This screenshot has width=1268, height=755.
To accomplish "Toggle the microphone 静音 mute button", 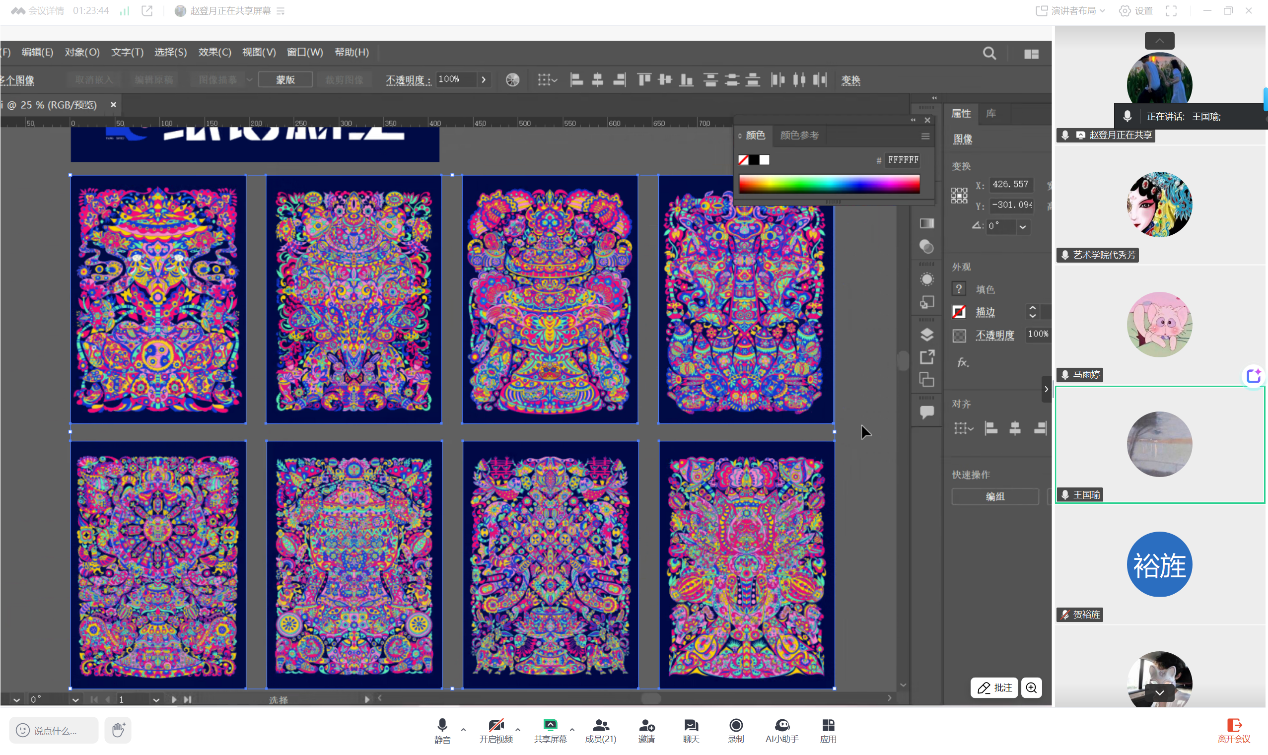I will coord(442,730).
